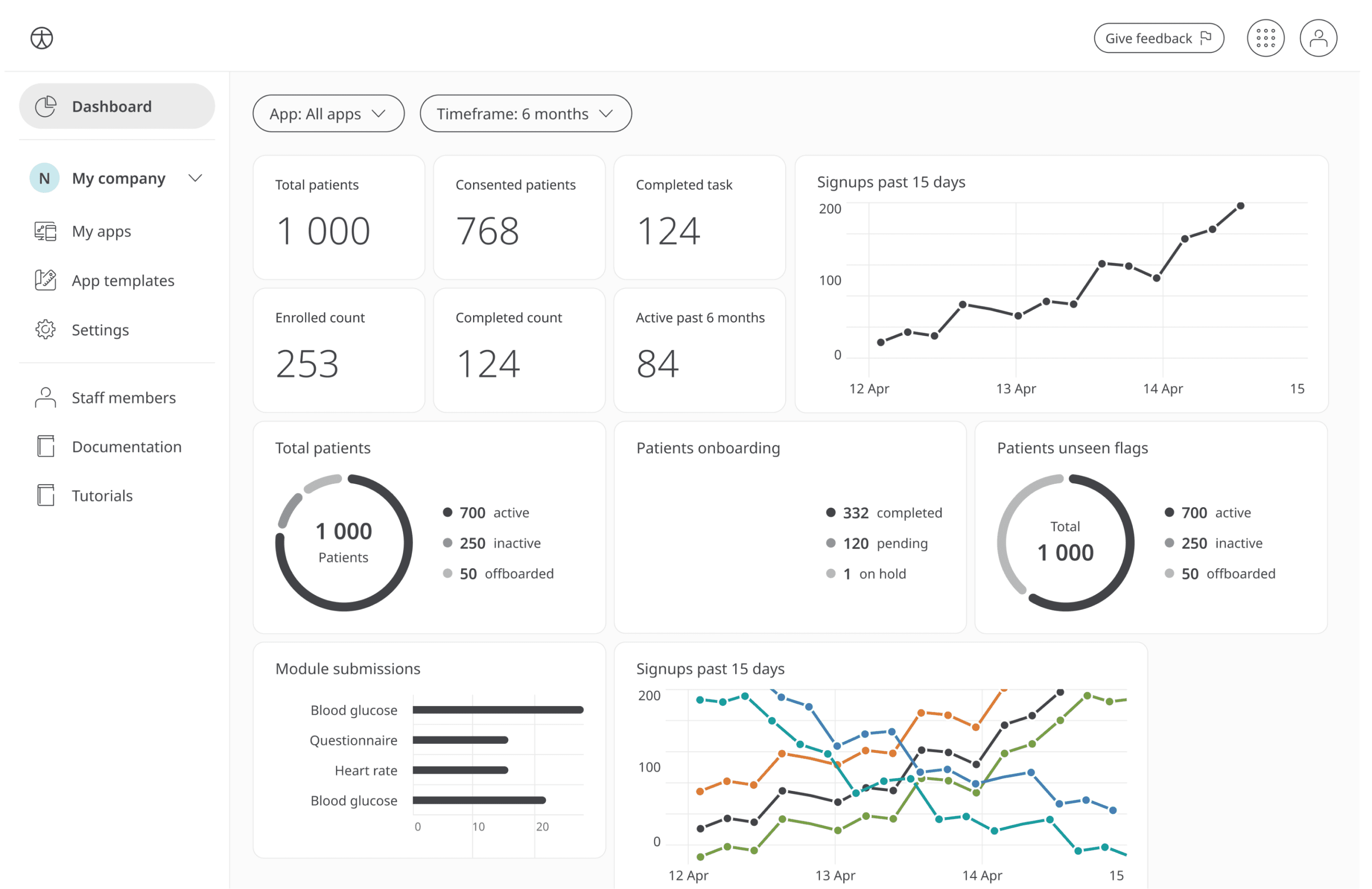Viewport: 1372px width, 889px height.
Task: Click the App templates pencil icon
Action: click(46, 280)
